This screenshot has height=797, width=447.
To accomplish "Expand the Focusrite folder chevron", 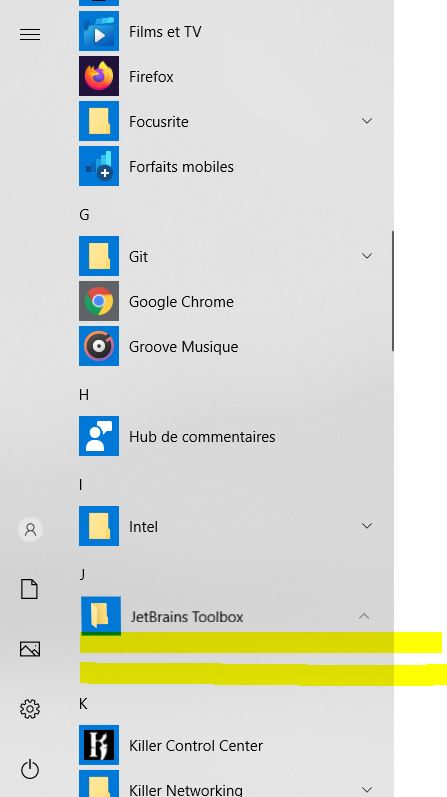I will coord(367,121).
